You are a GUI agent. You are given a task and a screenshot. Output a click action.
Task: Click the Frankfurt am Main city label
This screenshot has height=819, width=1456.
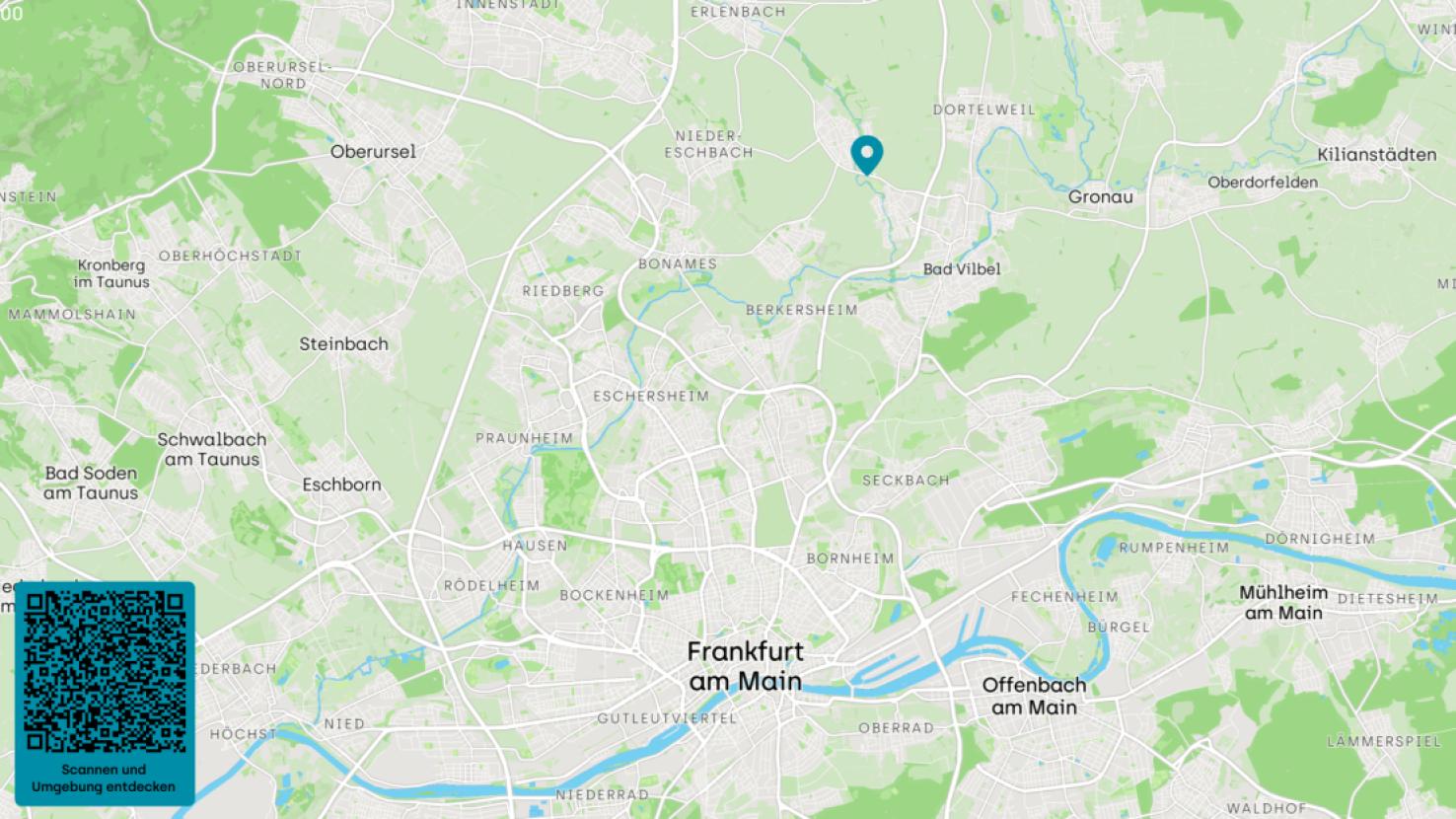[x=745, y=666]
